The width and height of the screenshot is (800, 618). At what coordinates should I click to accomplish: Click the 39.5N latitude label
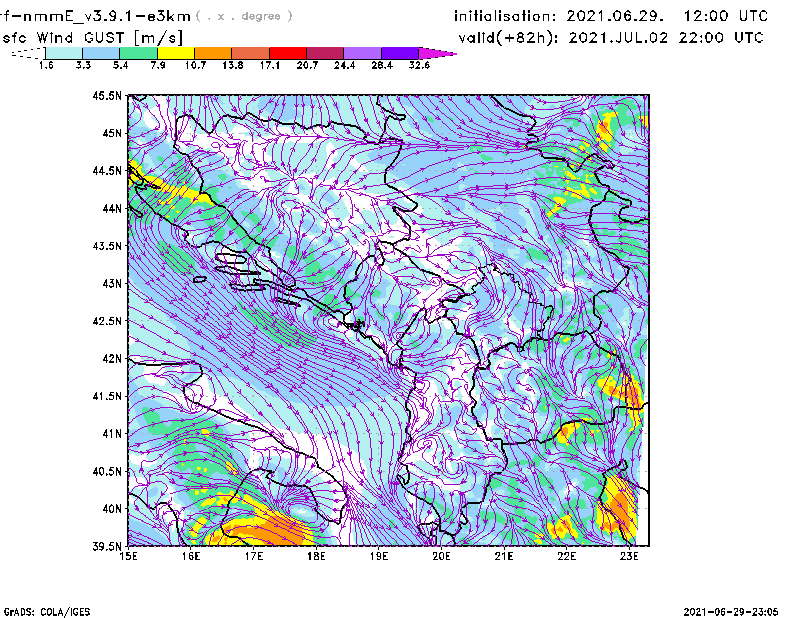[107, 546]
